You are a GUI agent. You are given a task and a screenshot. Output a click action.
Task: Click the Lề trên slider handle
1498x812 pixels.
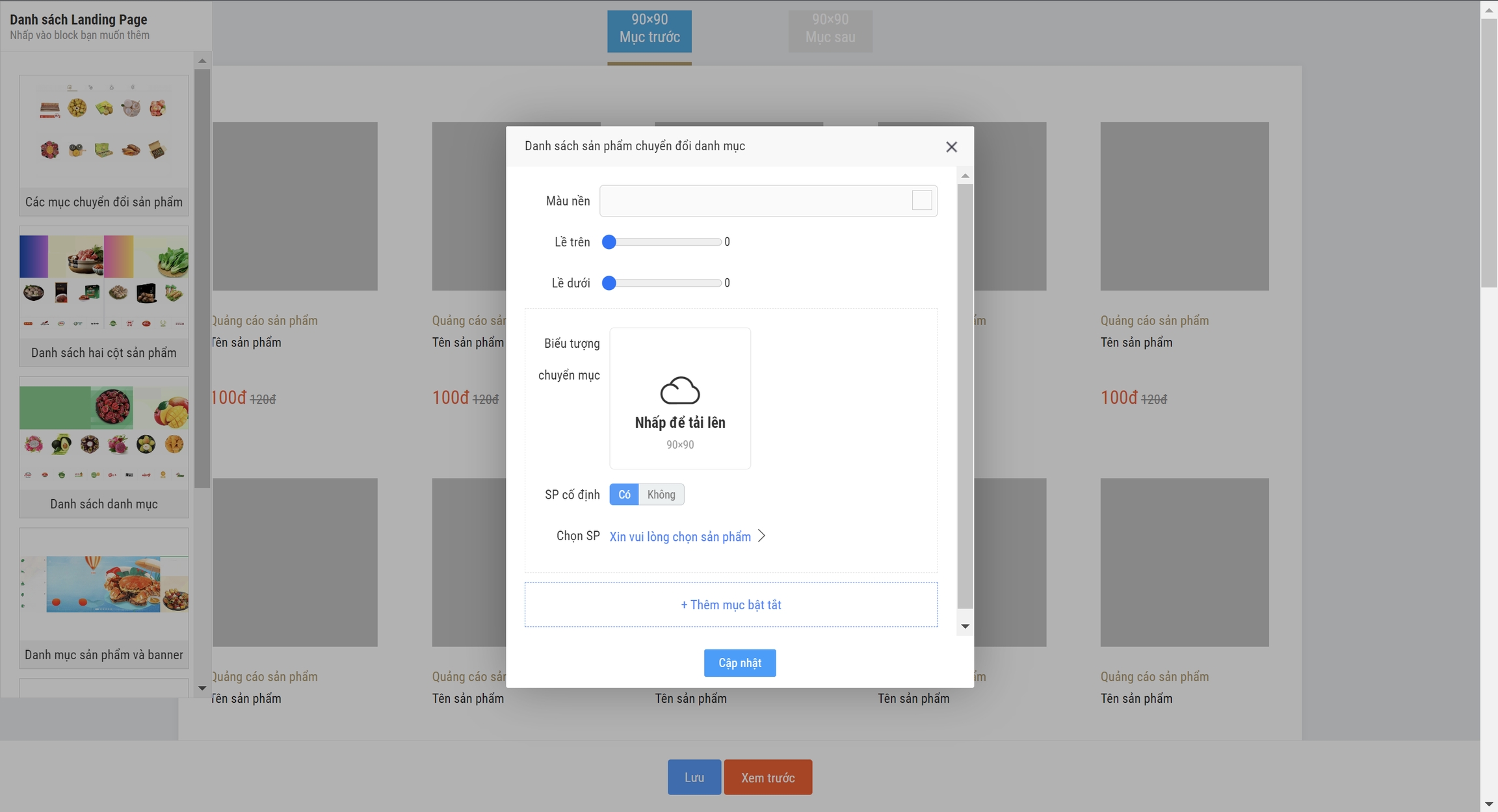(x=609, y=242)
